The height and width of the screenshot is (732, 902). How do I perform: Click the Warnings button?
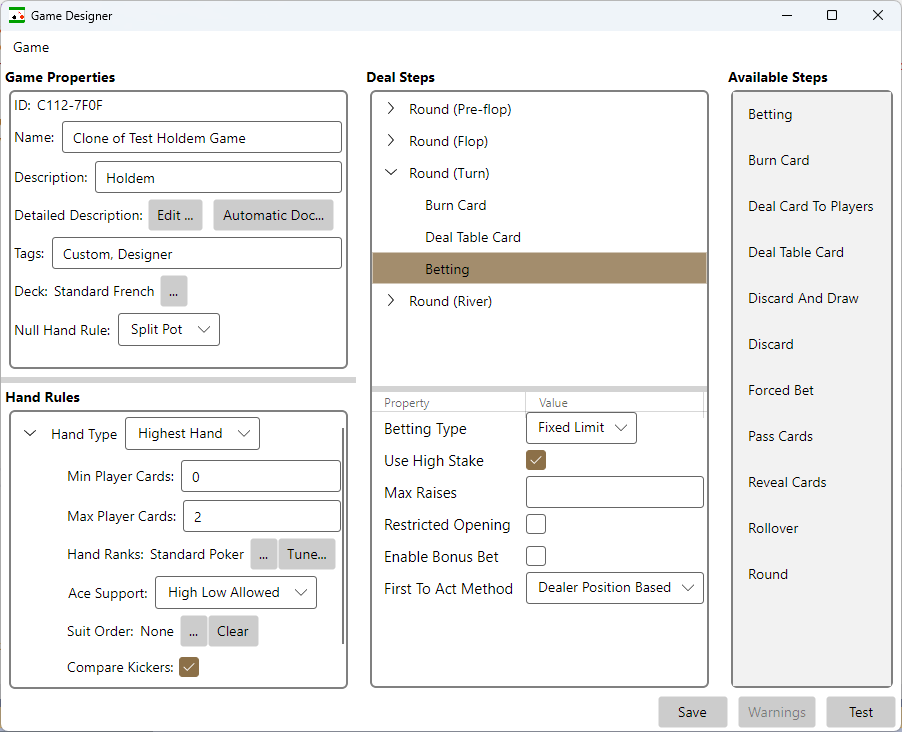coord(777,712)
